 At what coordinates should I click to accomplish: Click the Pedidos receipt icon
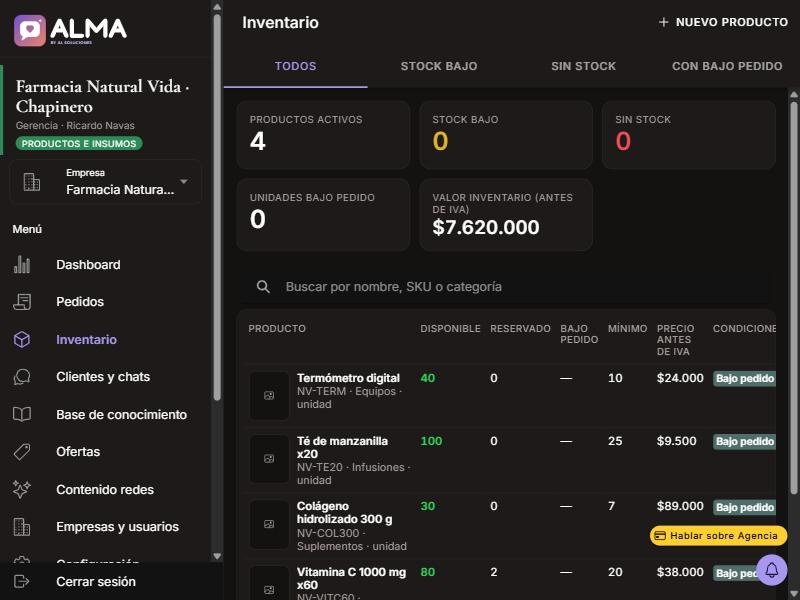click(21, 302)
